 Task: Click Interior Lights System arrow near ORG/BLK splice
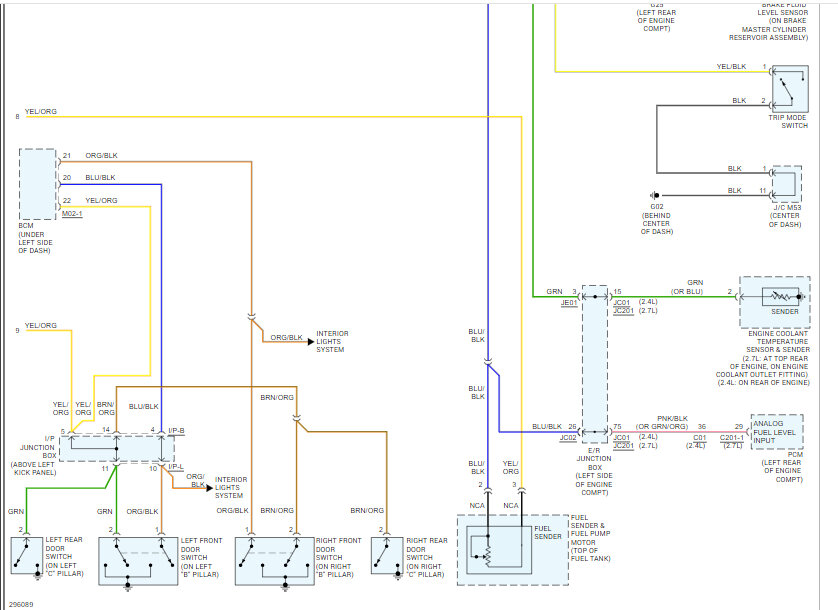[311, 342]
